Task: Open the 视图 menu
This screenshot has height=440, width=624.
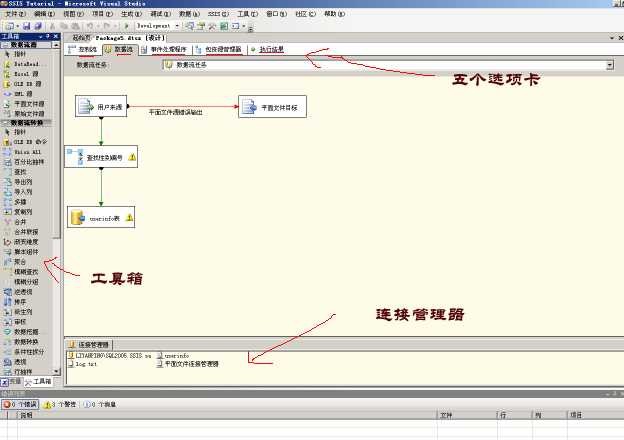Action: pos(73,14)
